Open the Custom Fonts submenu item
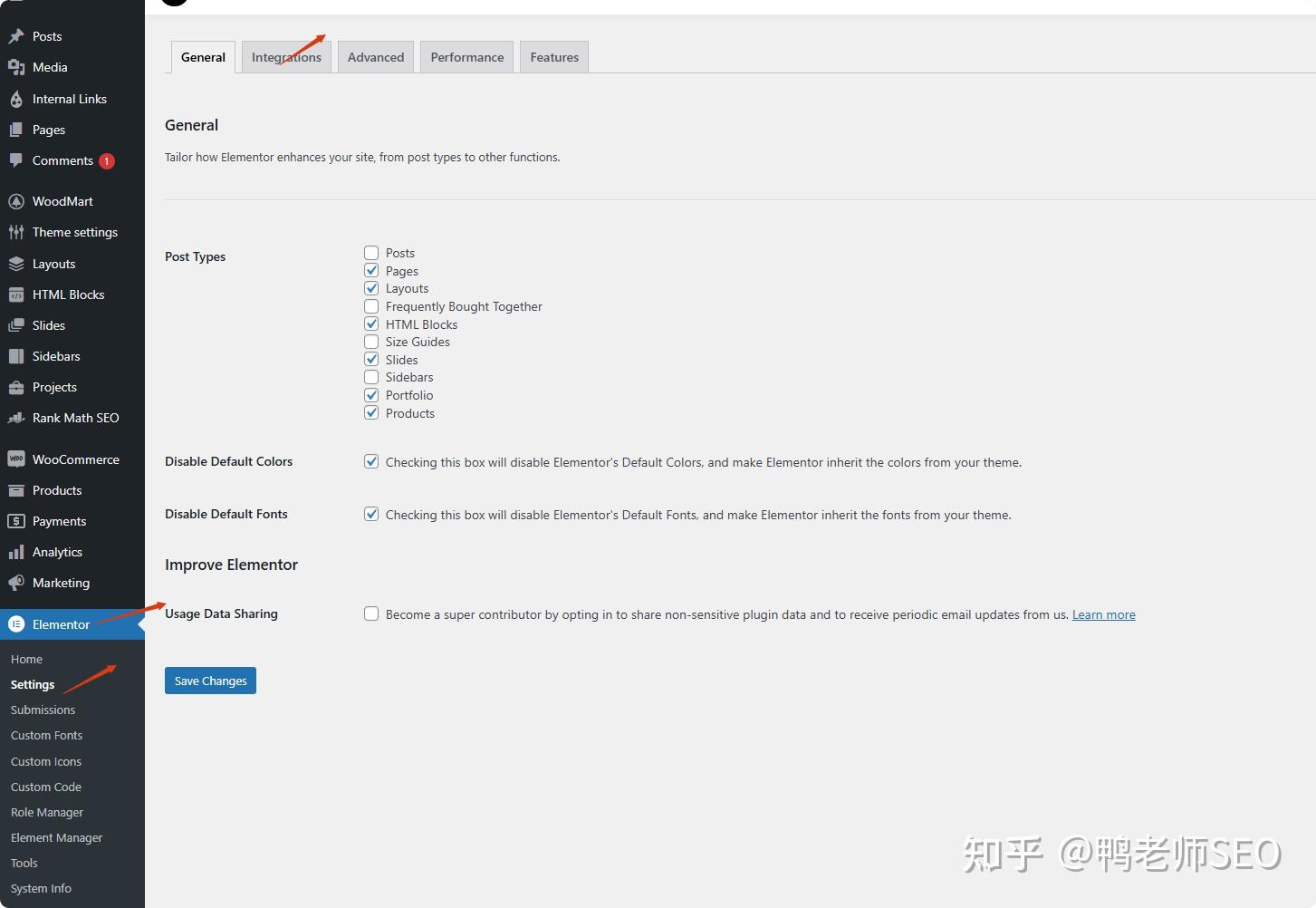1316x908 pixels. (x=46, y=735)
